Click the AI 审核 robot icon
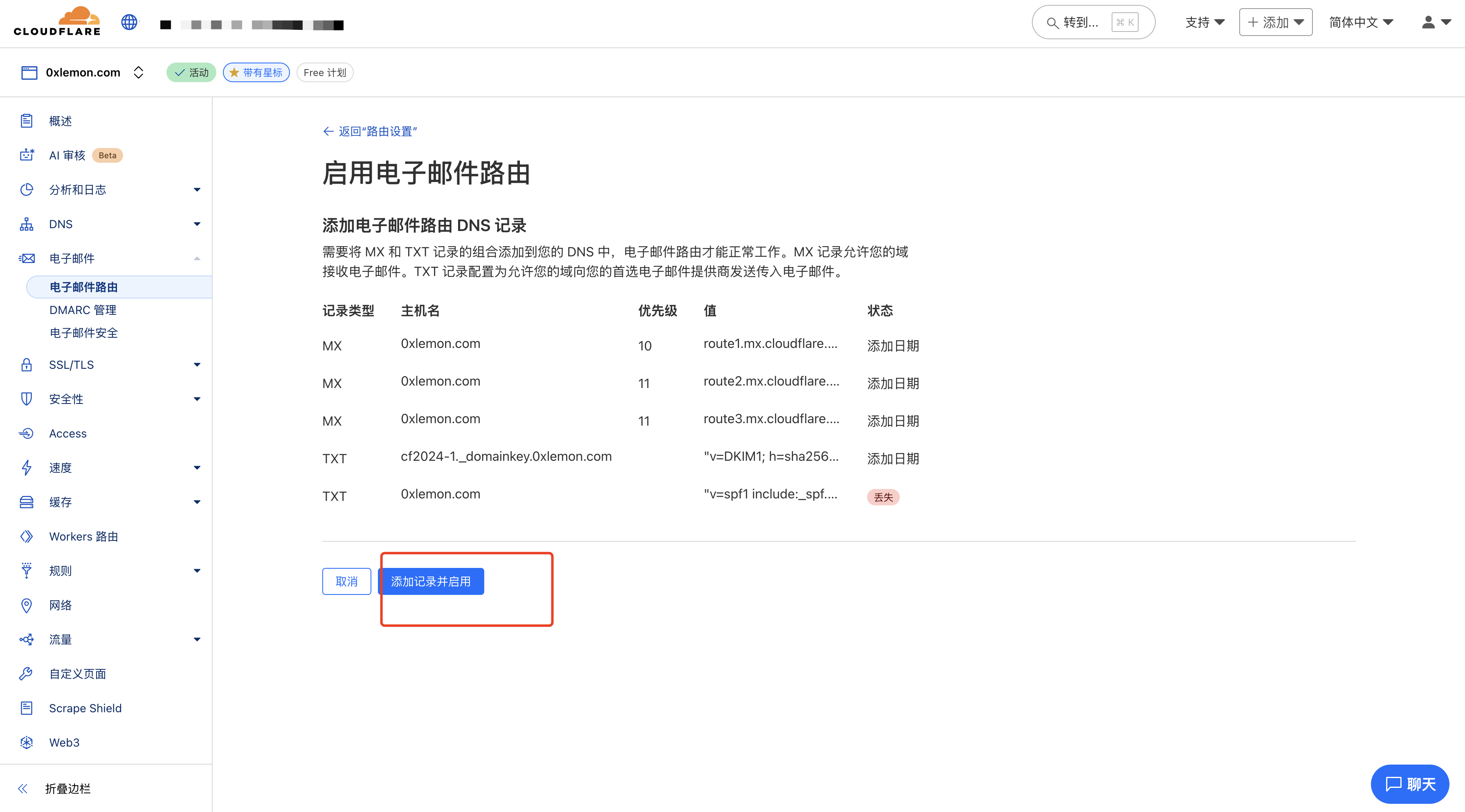1465x812 pixels. tap(27, 155)
